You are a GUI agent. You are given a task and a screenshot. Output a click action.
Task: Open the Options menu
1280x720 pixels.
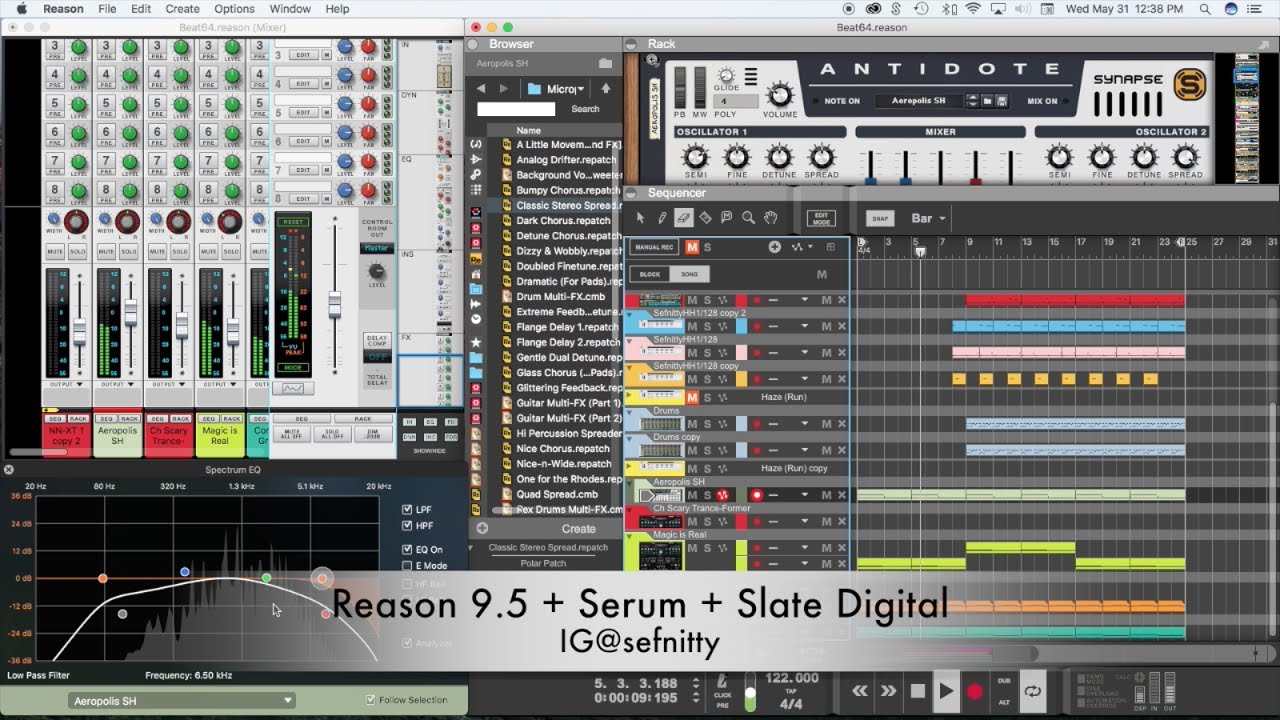point(234,9)
